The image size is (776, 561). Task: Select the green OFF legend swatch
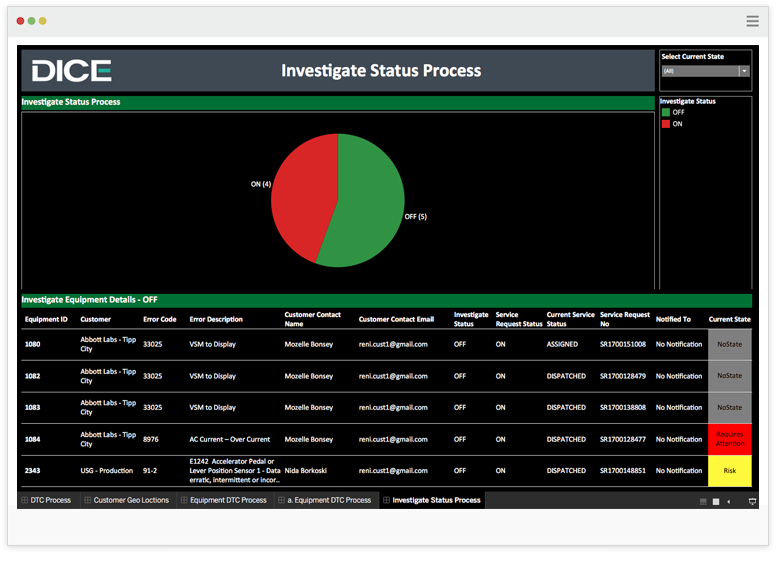[x=665, y=113]
